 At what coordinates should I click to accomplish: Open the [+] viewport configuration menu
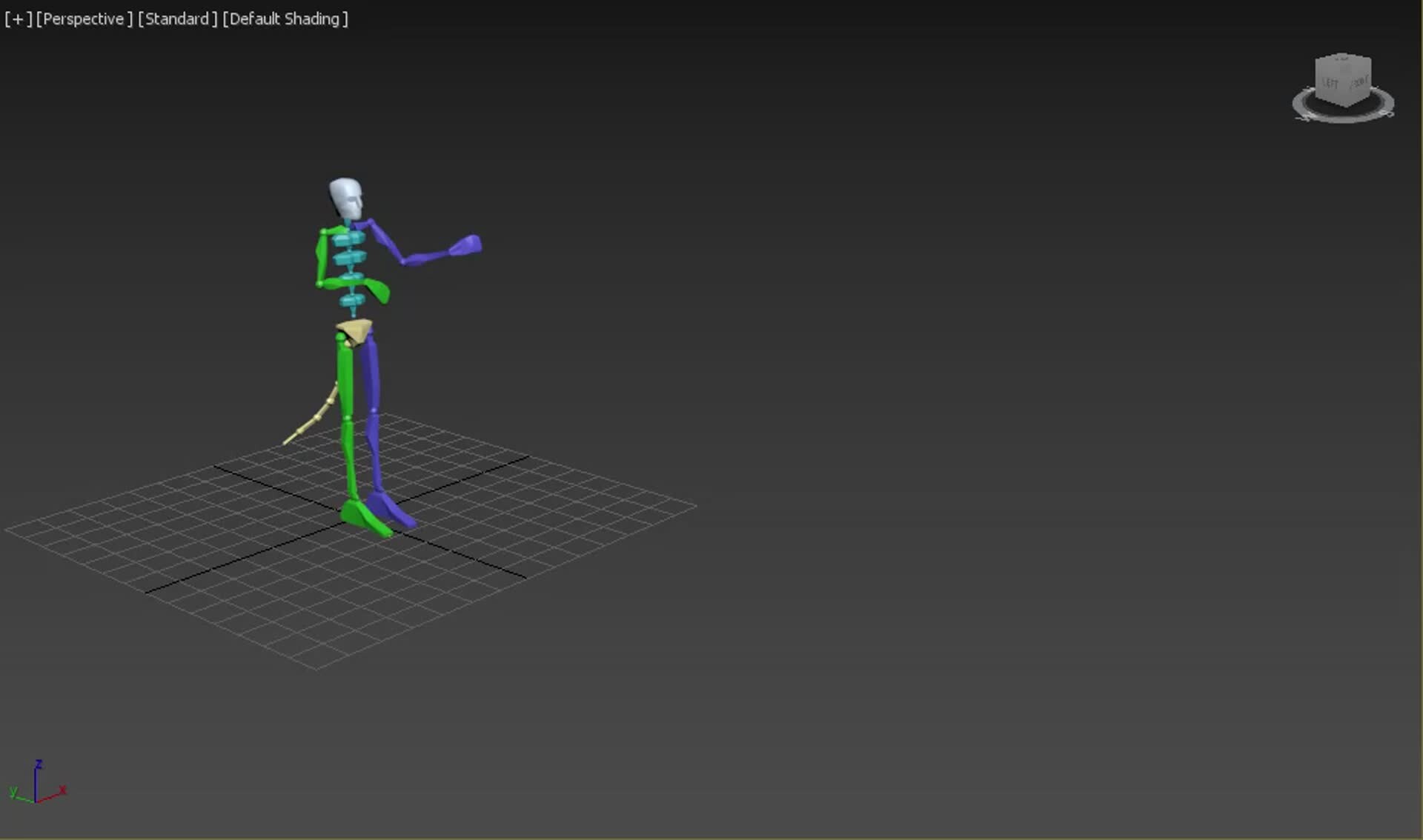pos(18,19)
